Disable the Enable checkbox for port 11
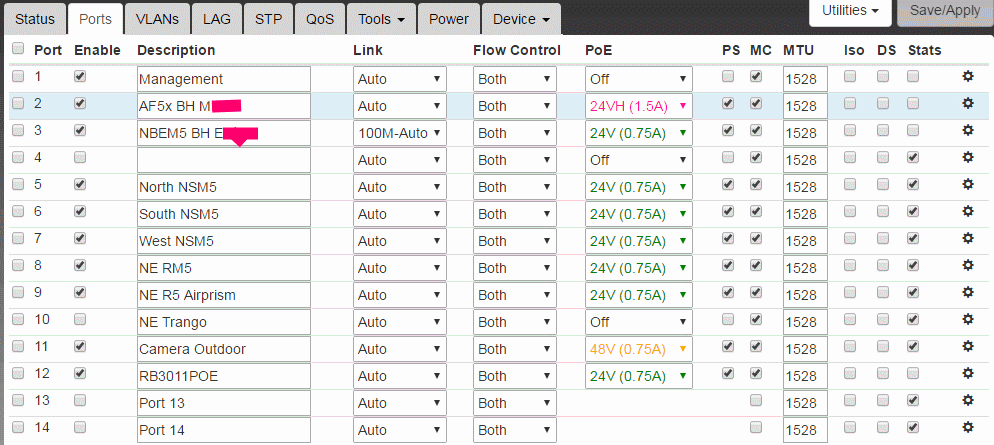 (80, 348)
